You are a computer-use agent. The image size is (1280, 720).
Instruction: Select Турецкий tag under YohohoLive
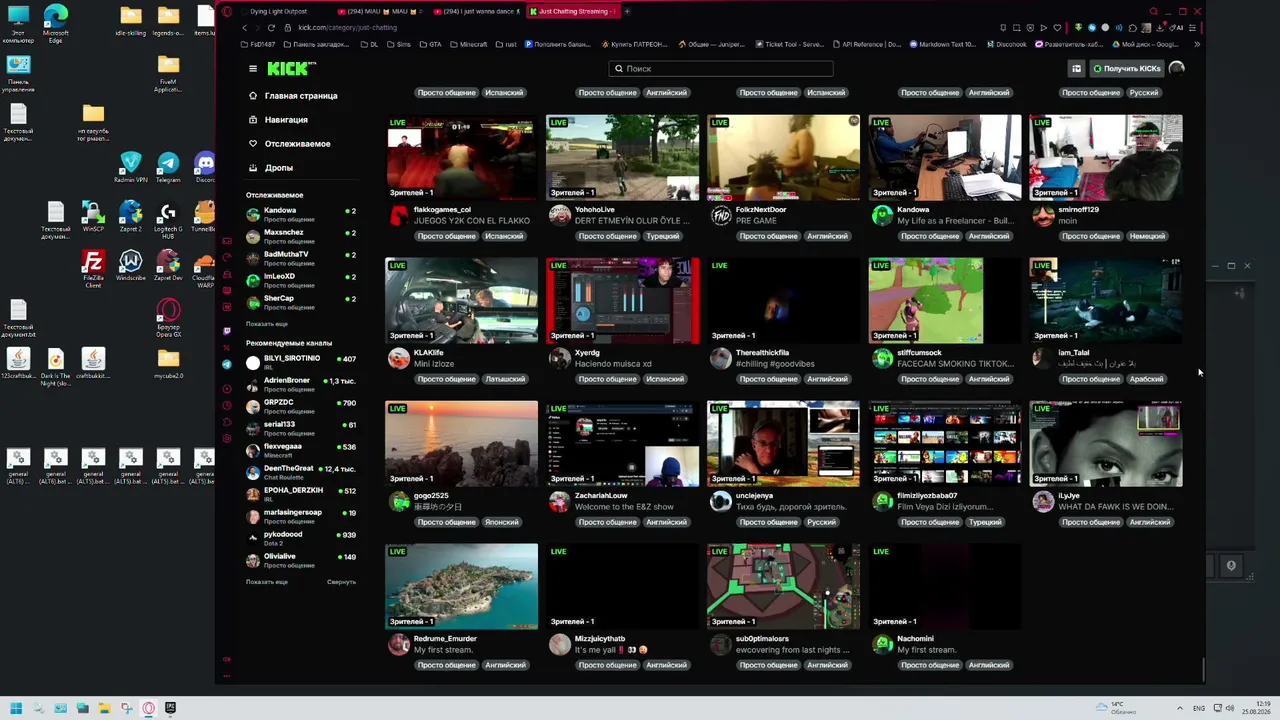[665, 236]
